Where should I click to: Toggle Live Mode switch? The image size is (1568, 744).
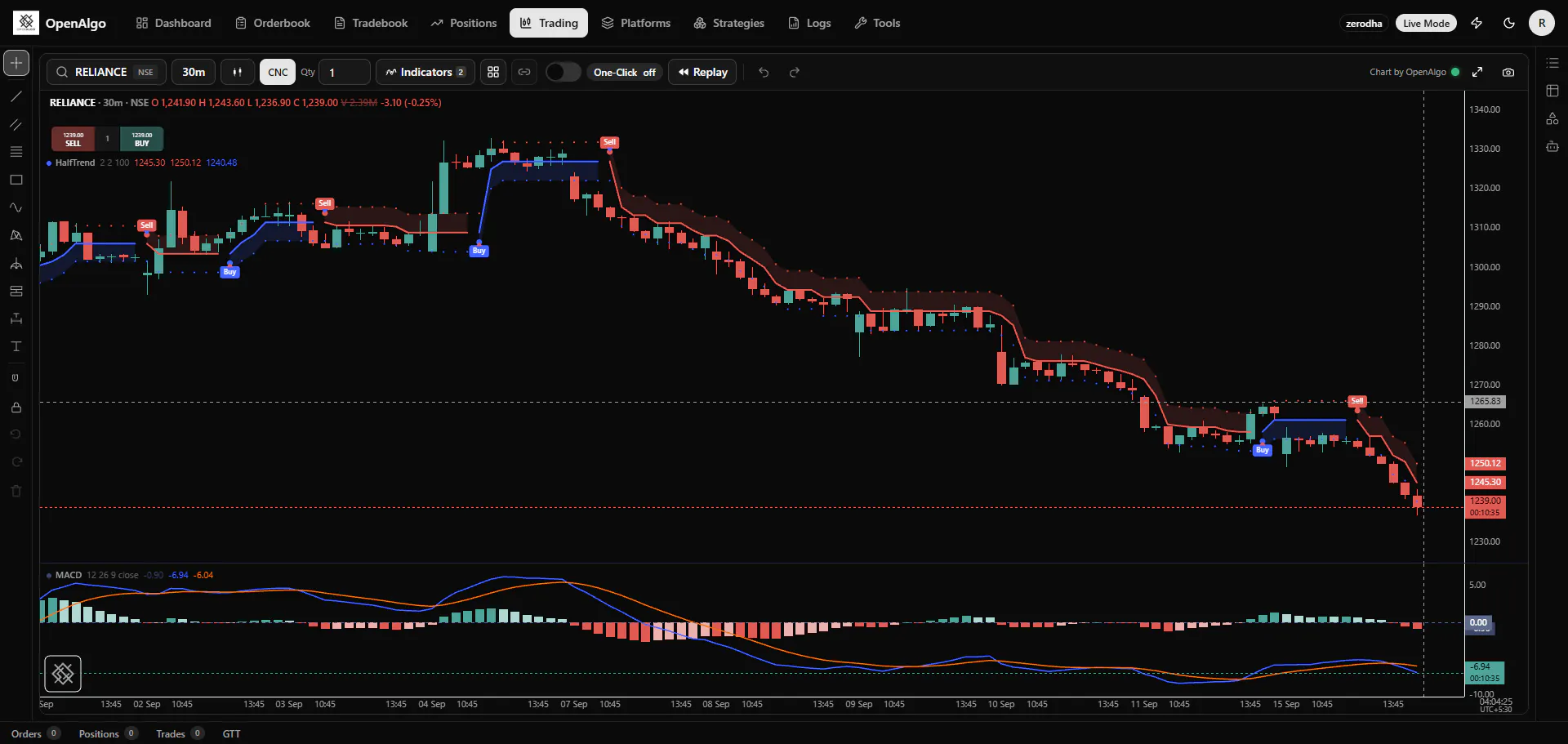point(1426,23)
